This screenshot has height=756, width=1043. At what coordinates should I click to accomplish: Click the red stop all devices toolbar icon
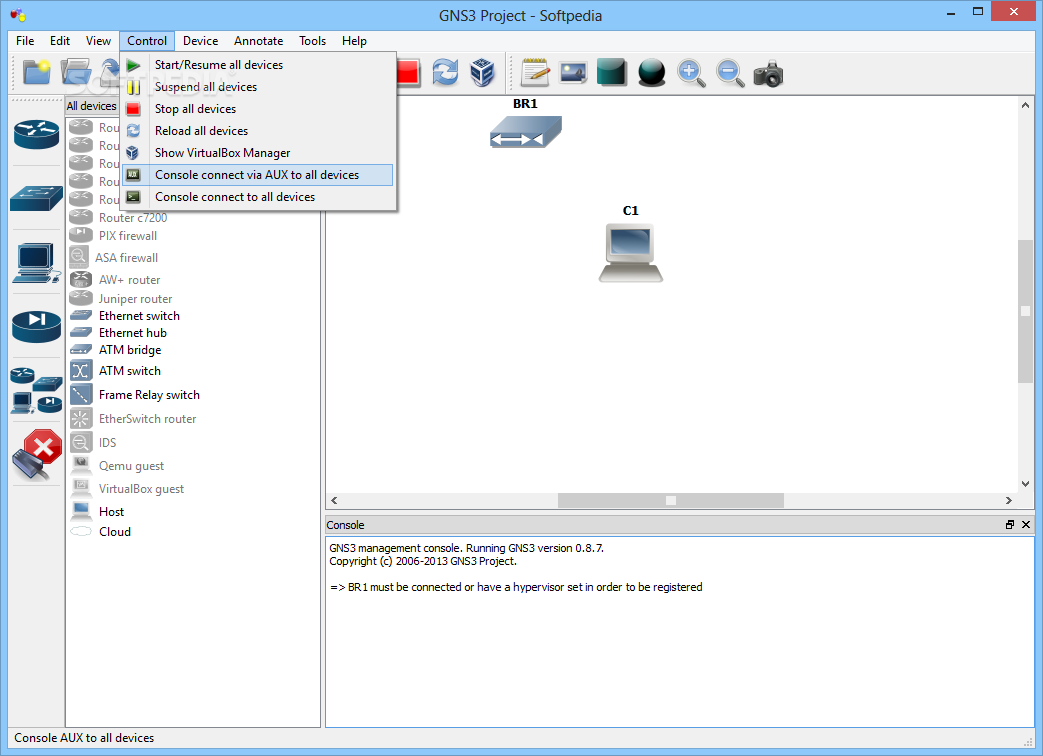[408, 72]
